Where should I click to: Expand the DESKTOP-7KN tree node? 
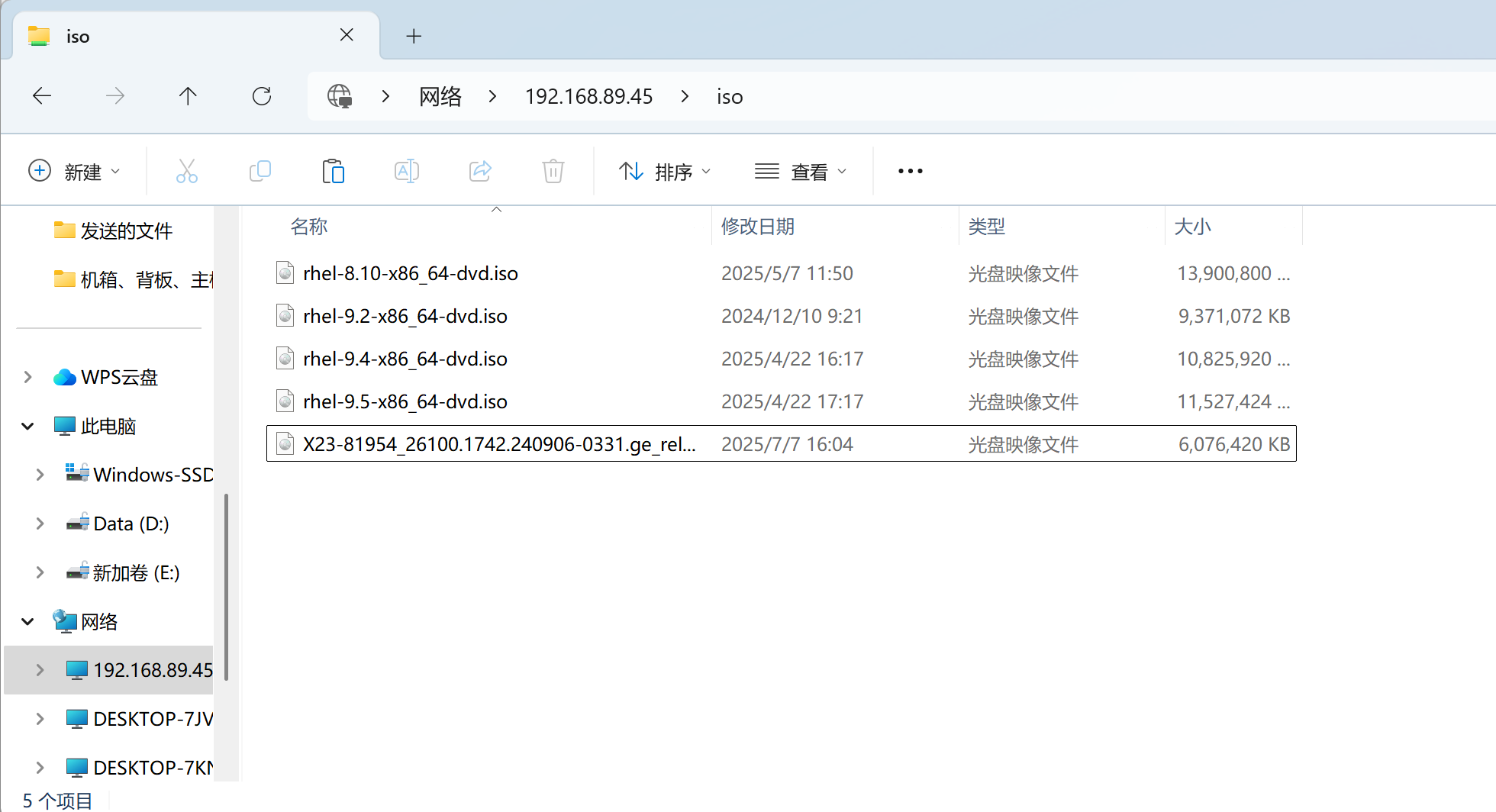(40, 768)
